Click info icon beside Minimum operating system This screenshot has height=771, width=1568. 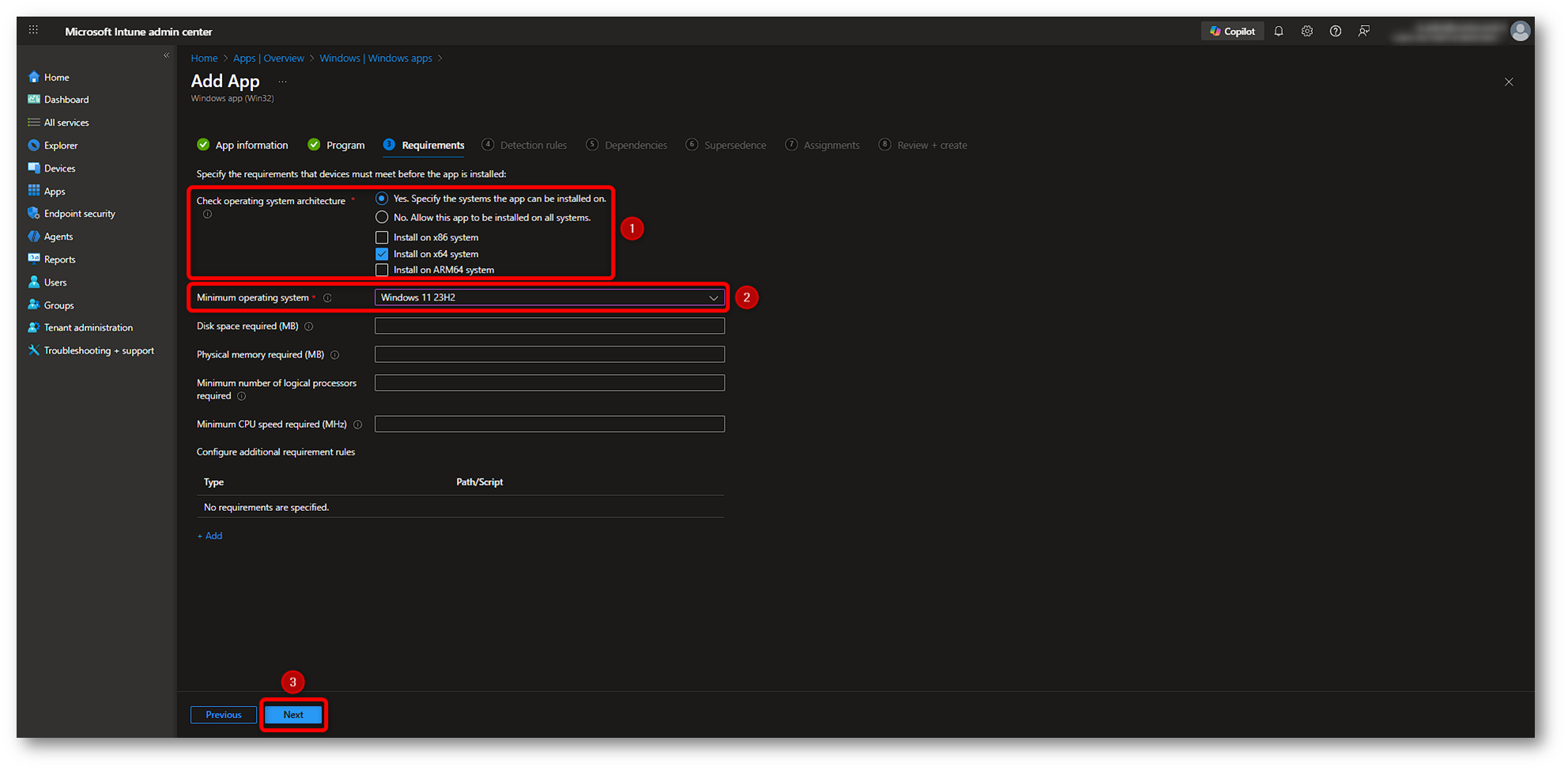327,298
